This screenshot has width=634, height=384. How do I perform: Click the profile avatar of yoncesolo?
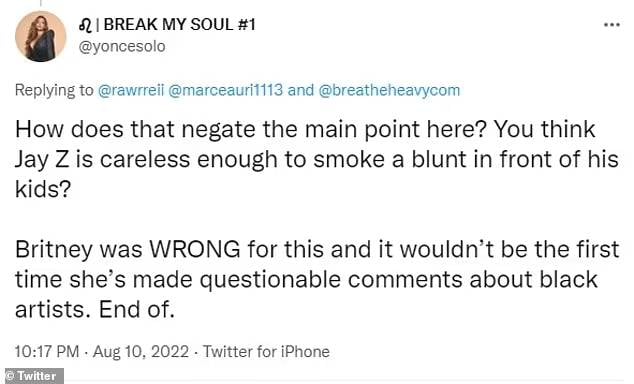40,36
